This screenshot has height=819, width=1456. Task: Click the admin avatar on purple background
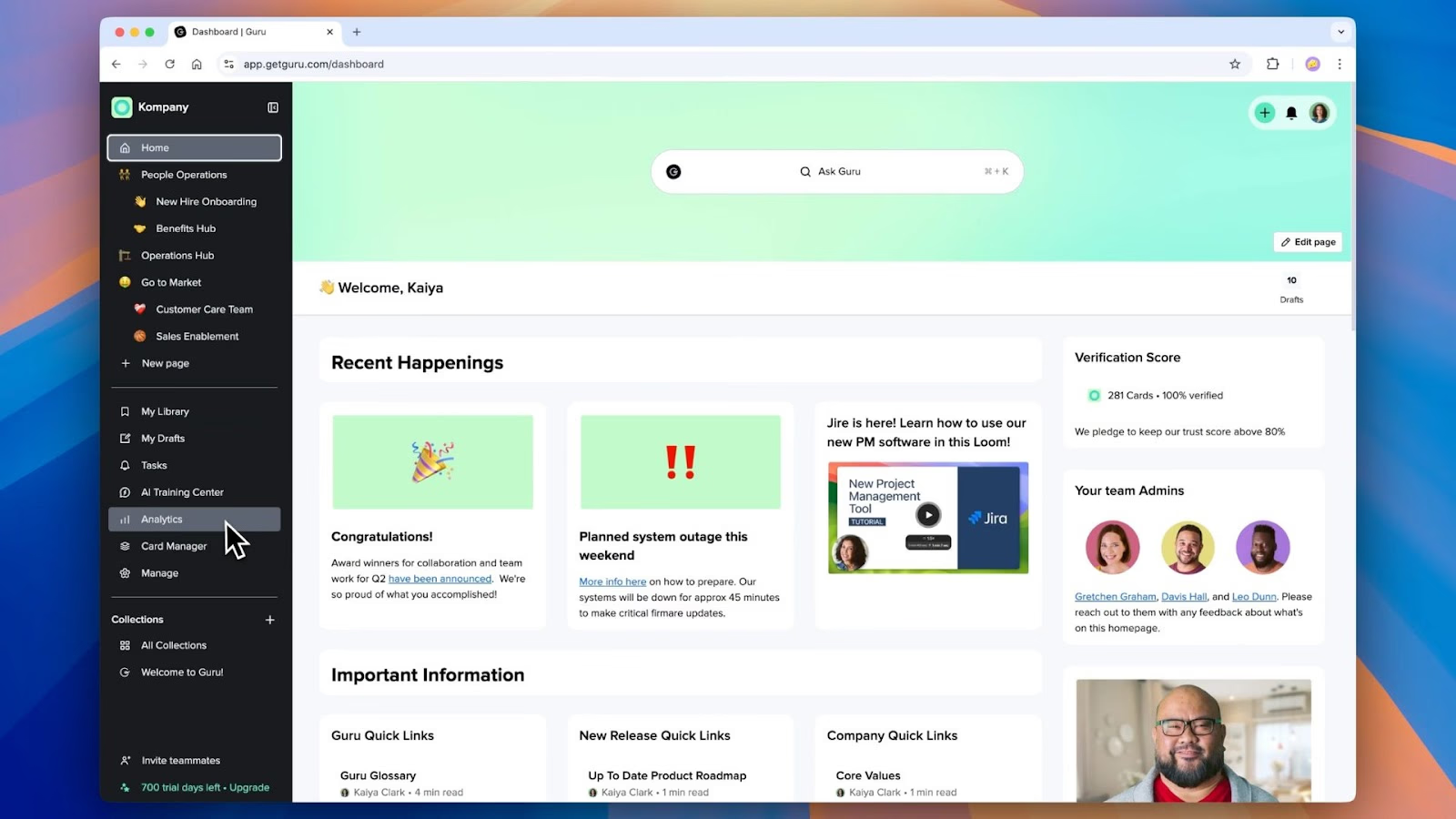[x=1263, y=547]
